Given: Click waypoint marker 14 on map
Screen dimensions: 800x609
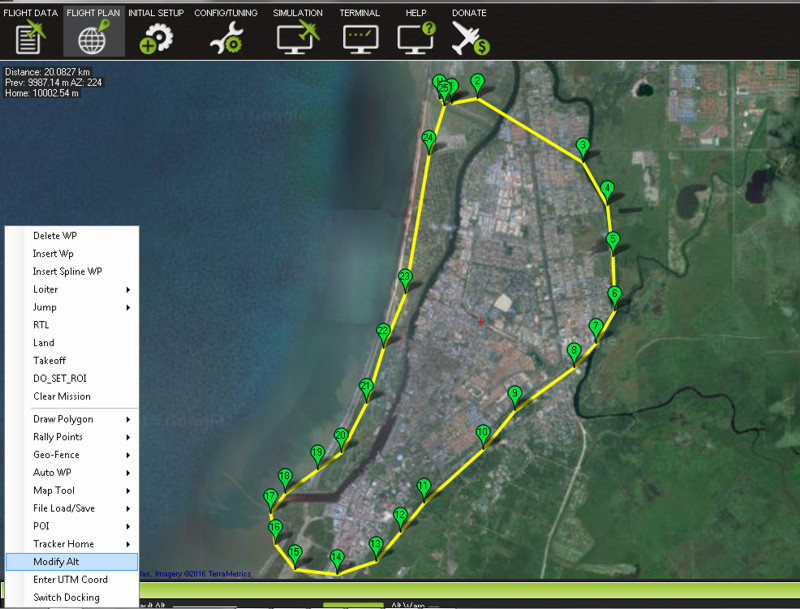Looking at the screenshot, I should pyautogui.click(x=337, y=558).
